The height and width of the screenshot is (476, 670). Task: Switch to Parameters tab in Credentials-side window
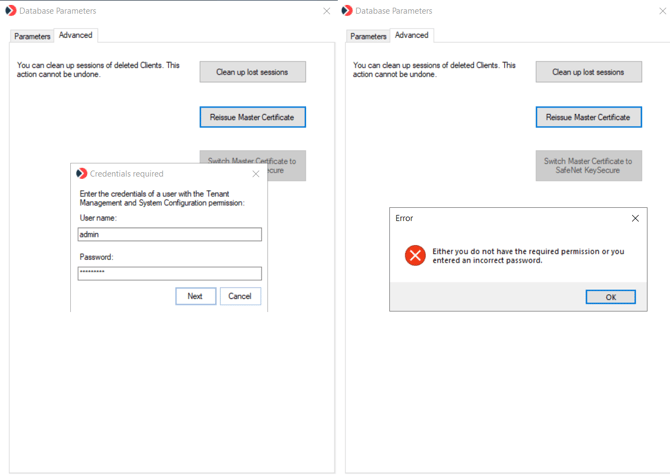(32, 36)
